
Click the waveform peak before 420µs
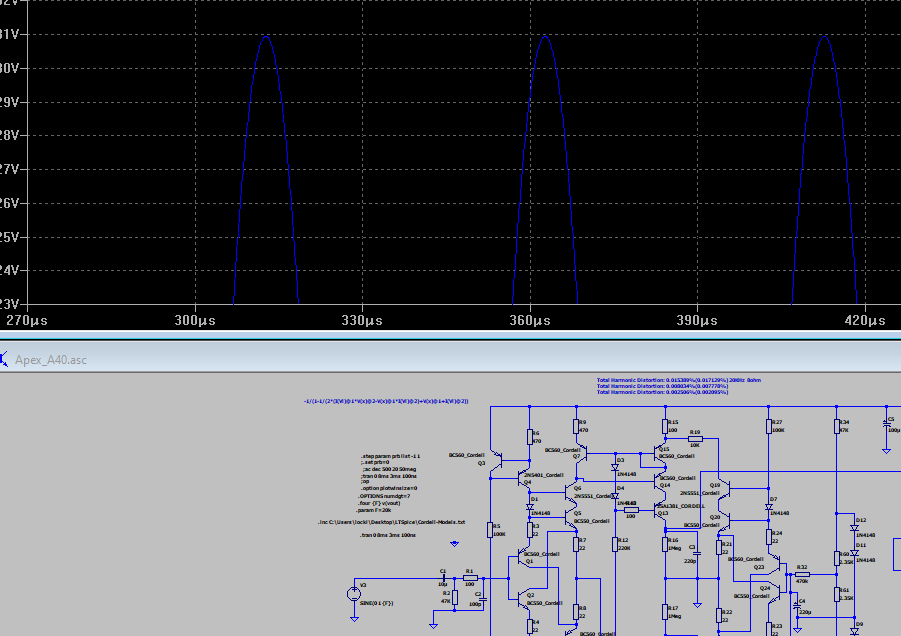(x=825, y=37)
